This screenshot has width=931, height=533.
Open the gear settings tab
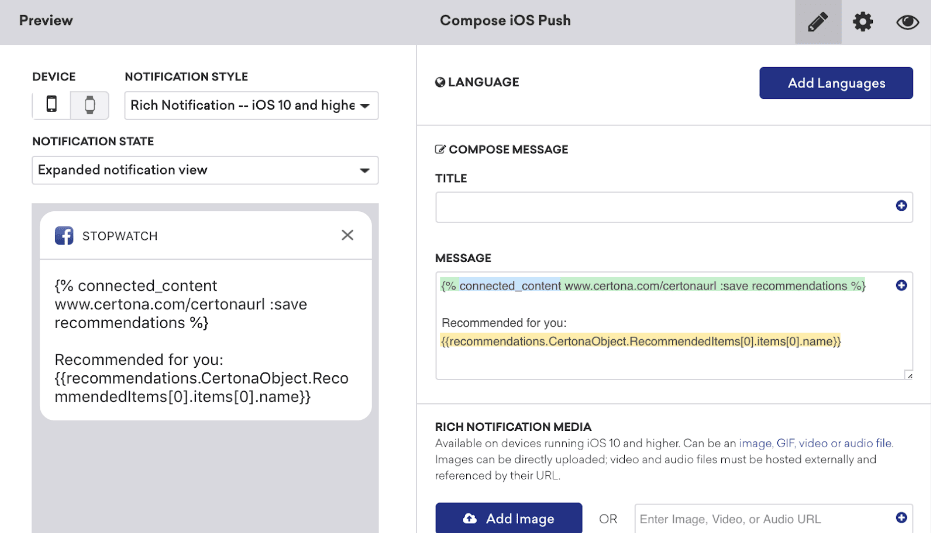point(863,22)
